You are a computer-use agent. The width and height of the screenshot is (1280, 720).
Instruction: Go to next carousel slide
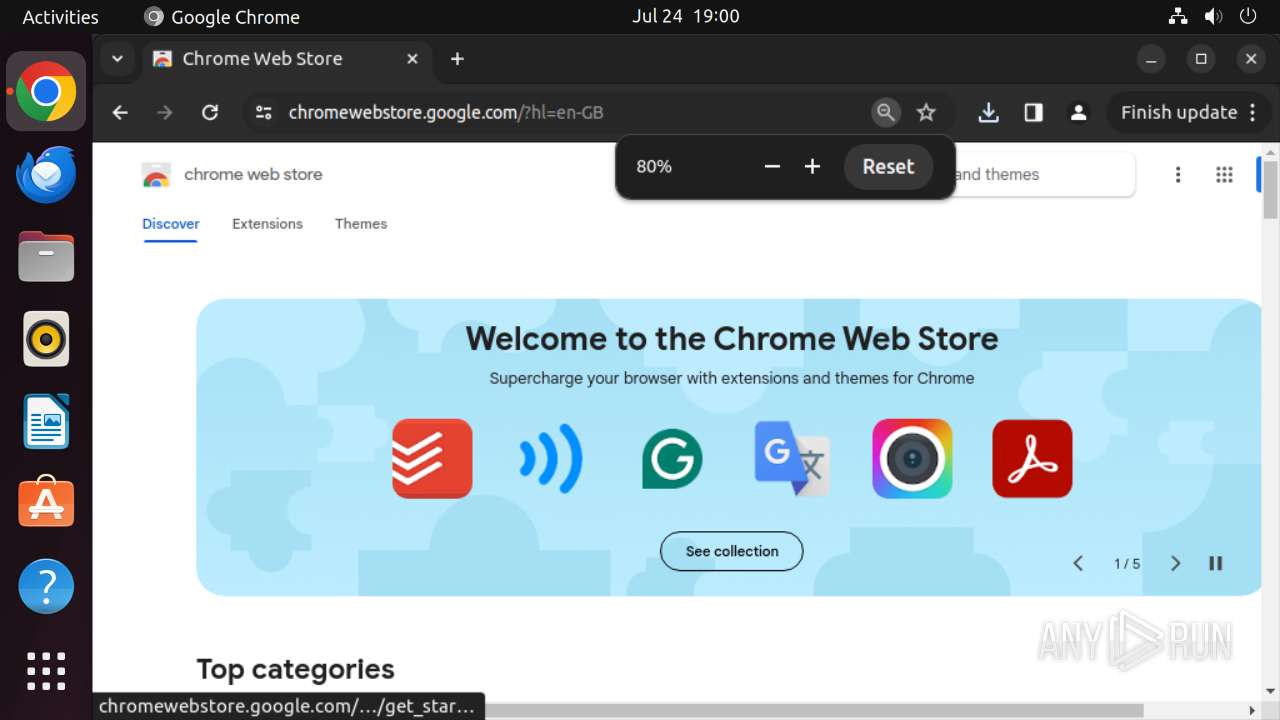pos(1175,564)
